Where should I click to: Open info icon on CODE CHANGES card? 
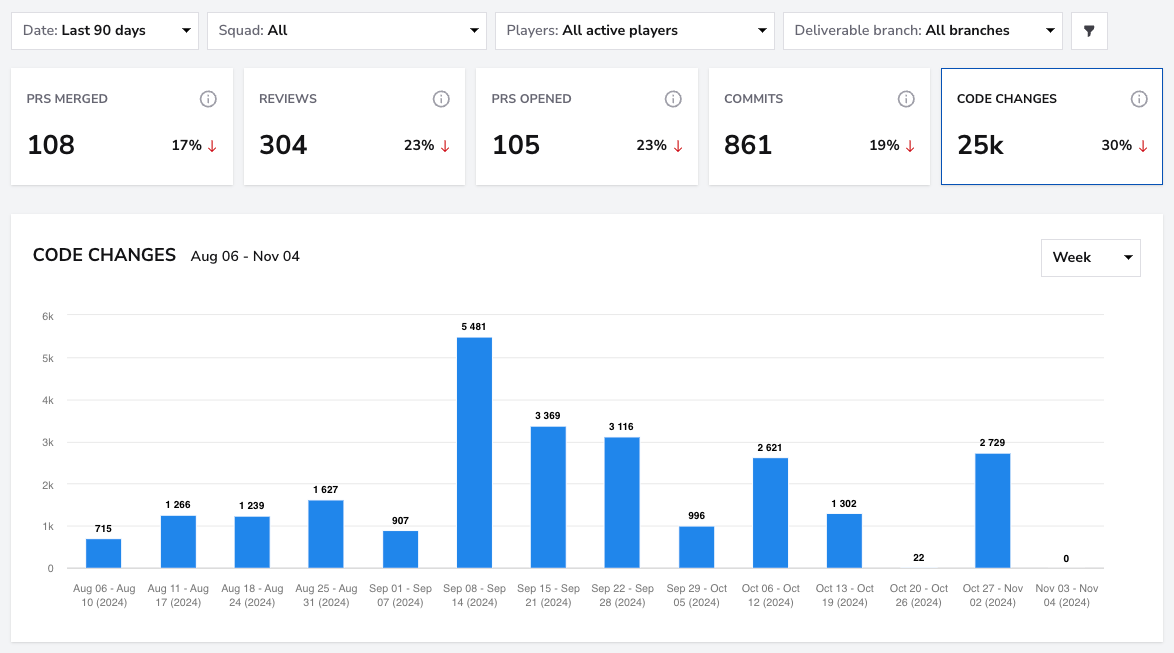click(x=1139, y=99)
